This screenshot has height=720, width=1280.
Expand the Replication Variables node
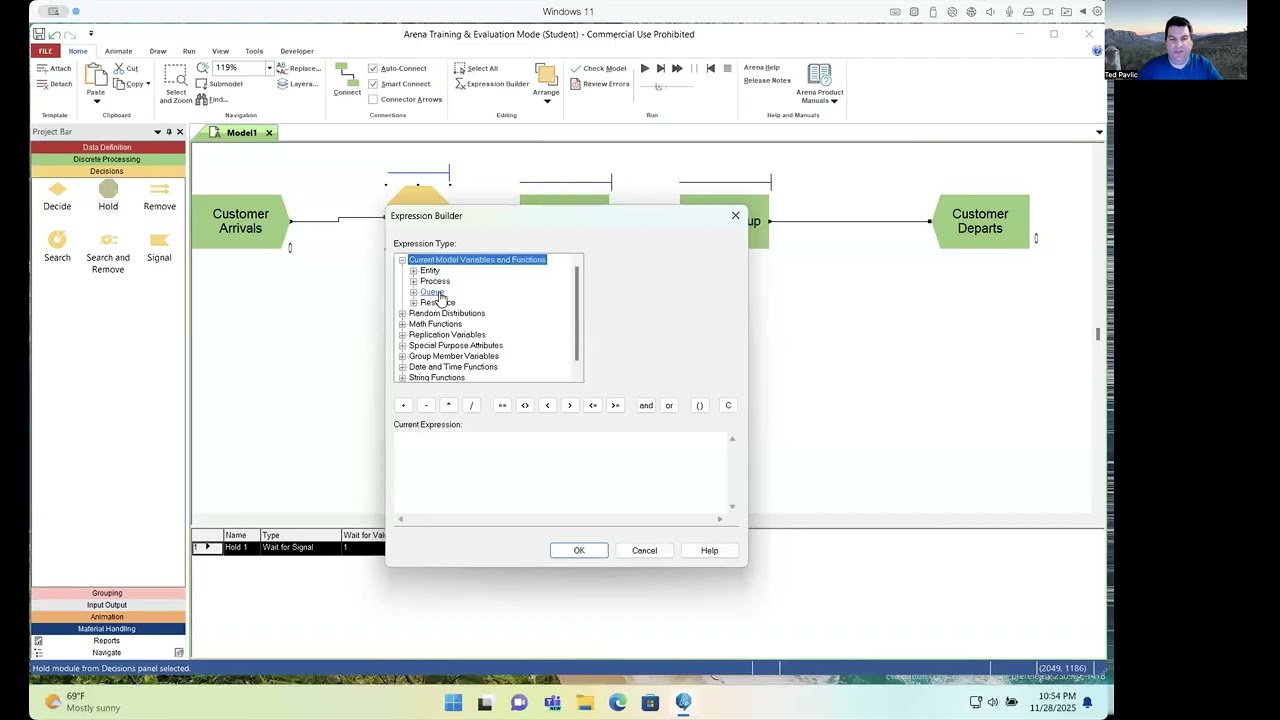pos(402,335)
